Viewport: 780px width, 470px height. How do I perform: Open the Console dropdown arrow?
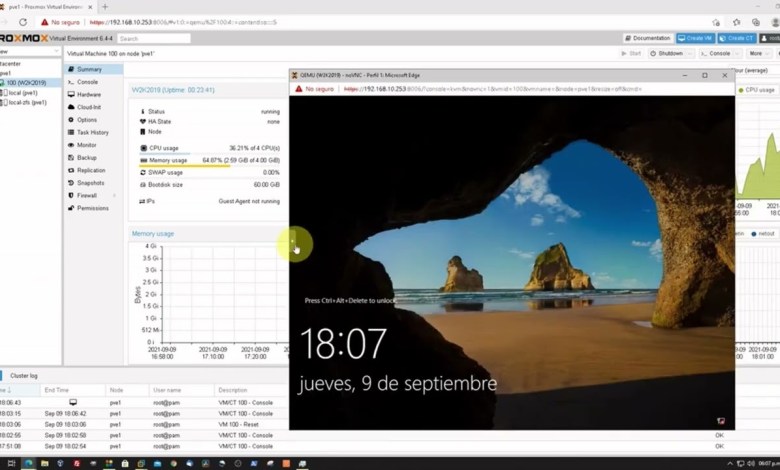pyautogui.click(x=737, y=53)
